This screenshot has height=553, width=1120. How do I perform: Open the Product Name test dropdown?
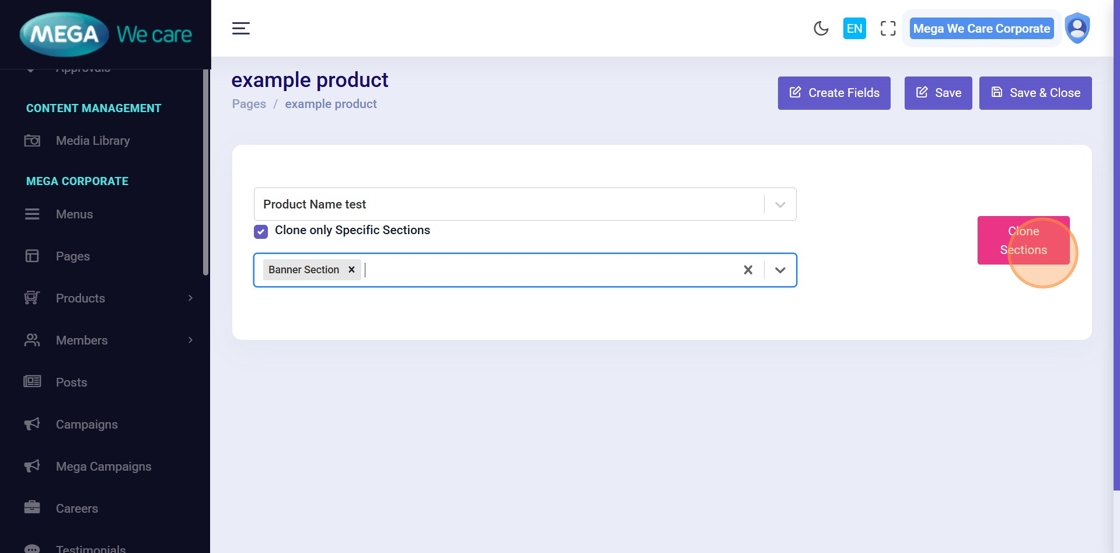coord(779,204)
